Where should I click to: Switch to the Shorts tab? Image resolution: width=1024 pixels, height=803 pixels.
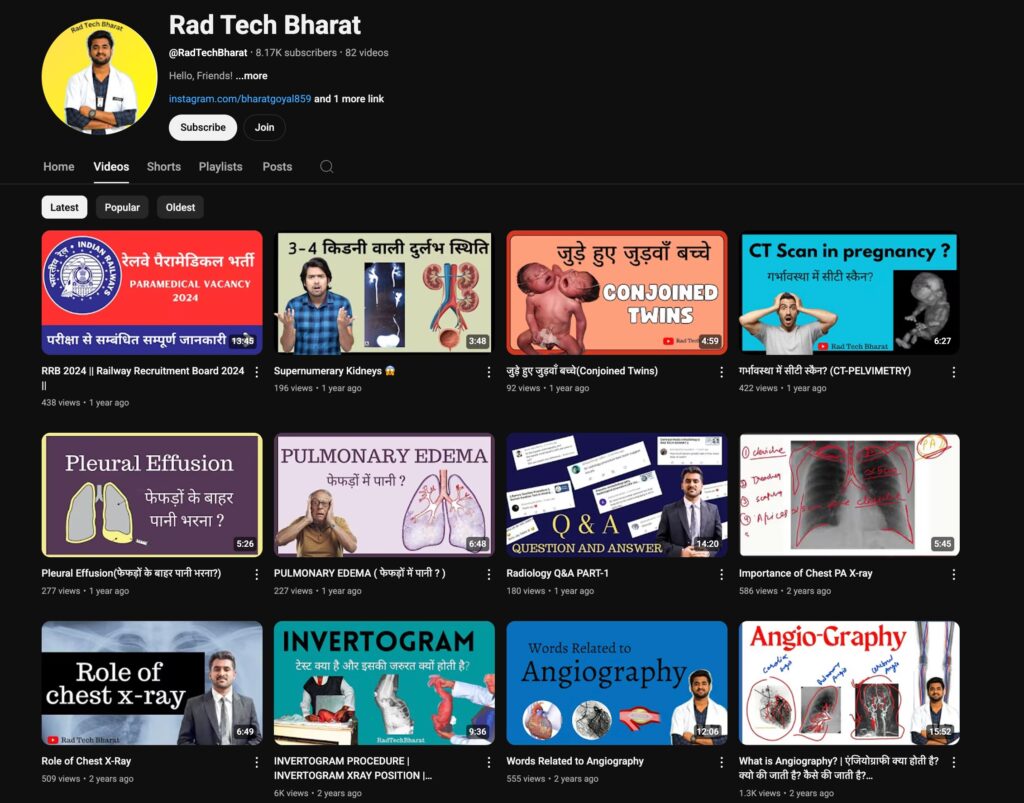(164, 166)
